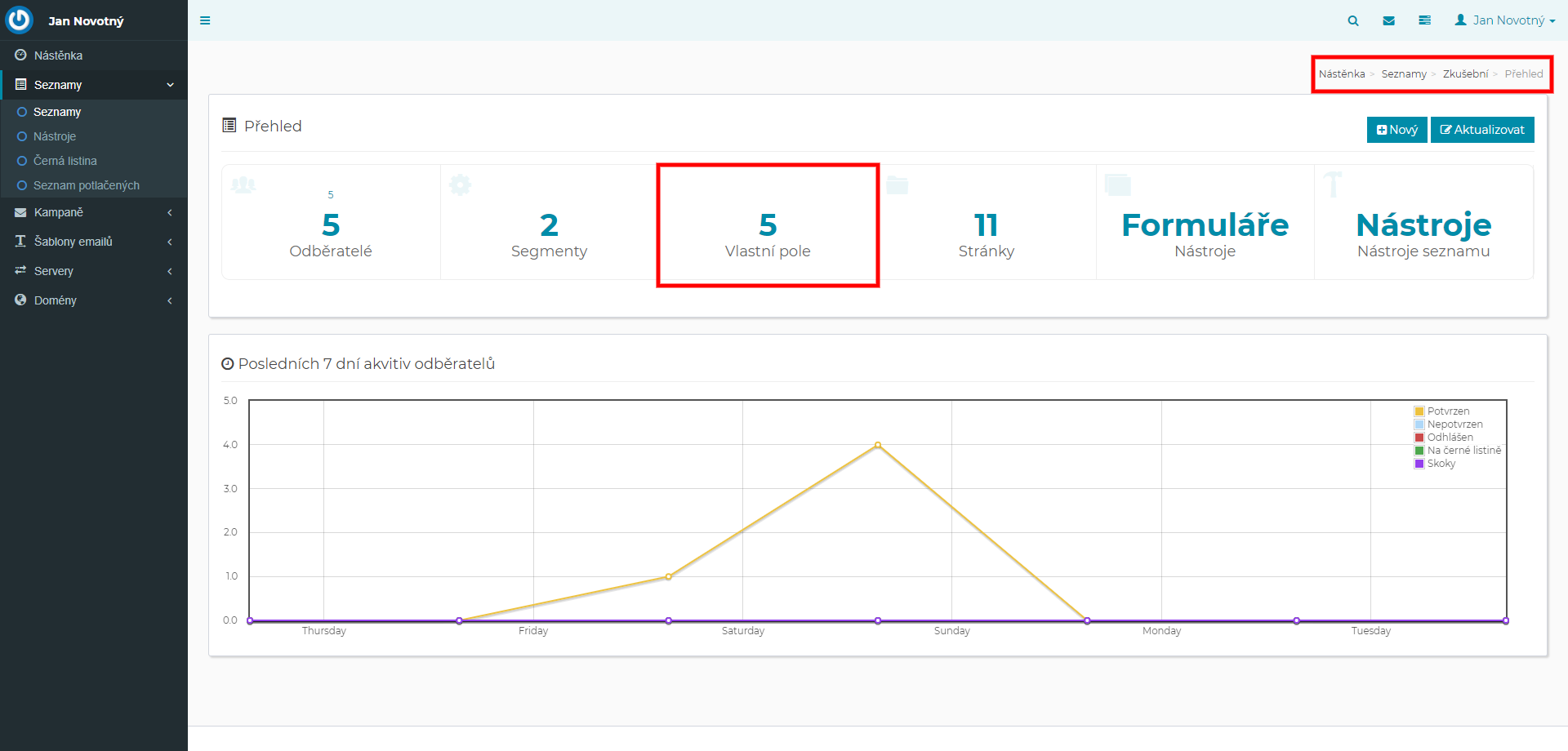
Task: Click the Segmenty gear icon
Action: coord(461,185)
